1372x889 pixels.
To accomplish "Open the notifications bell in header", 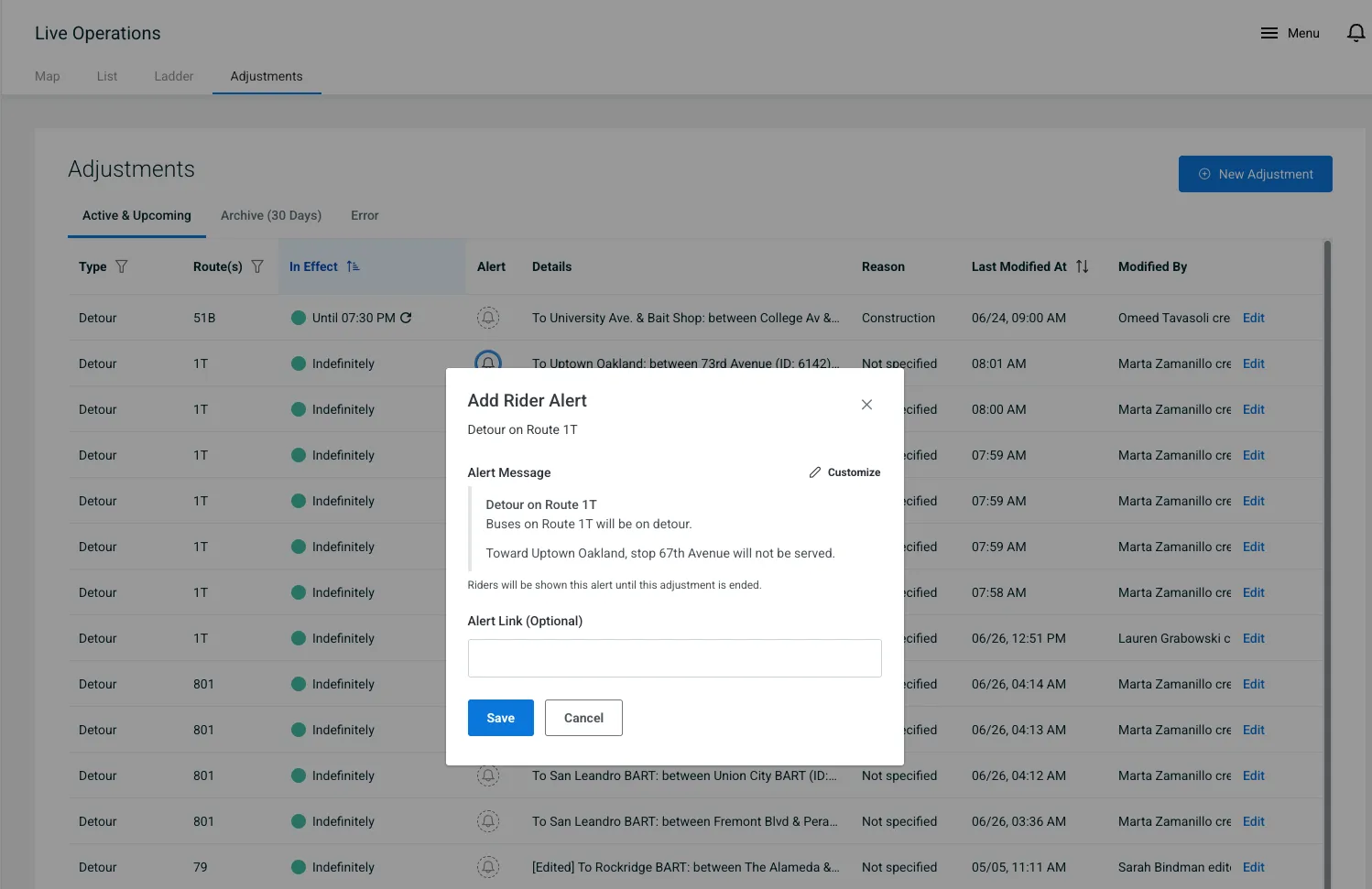I will (x=1356, y=33).
